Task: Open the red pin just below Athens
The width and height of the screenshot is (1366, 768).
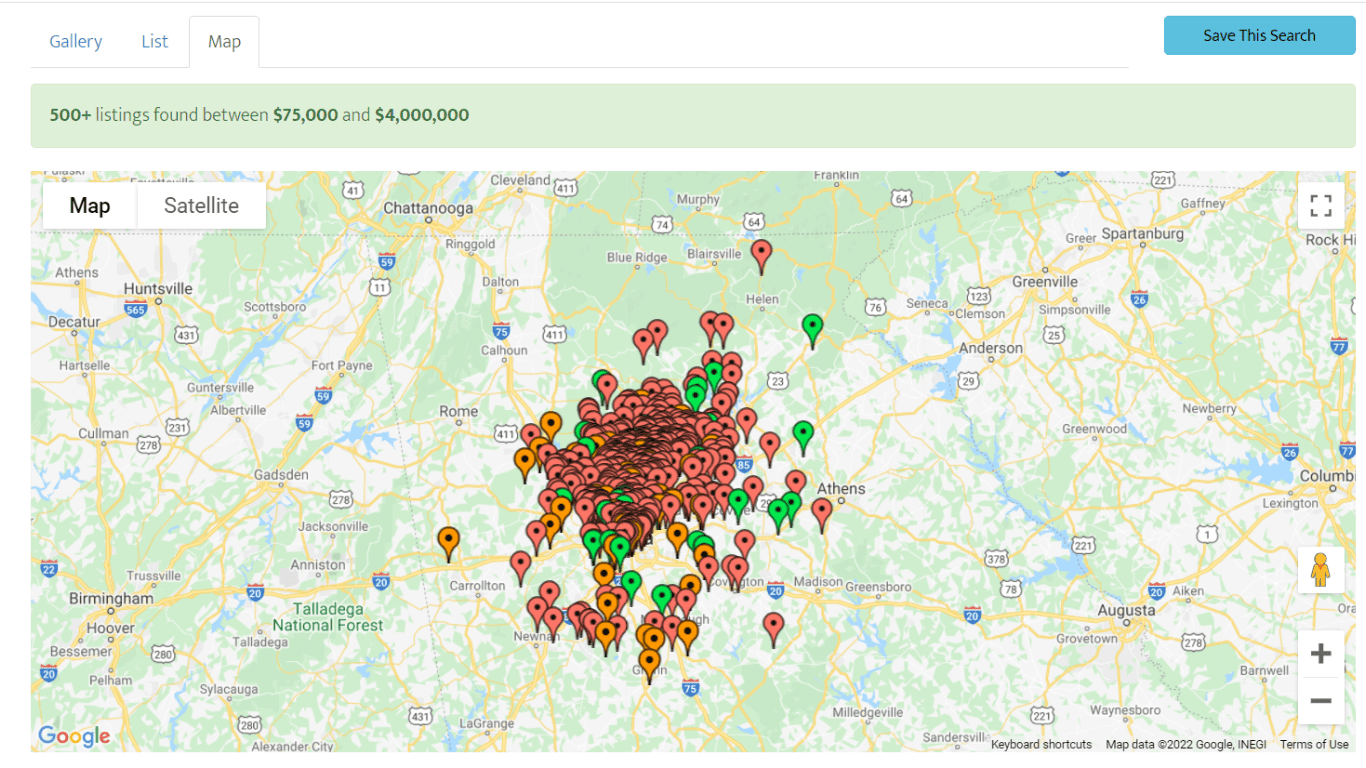Action: [x=822, y=512]
